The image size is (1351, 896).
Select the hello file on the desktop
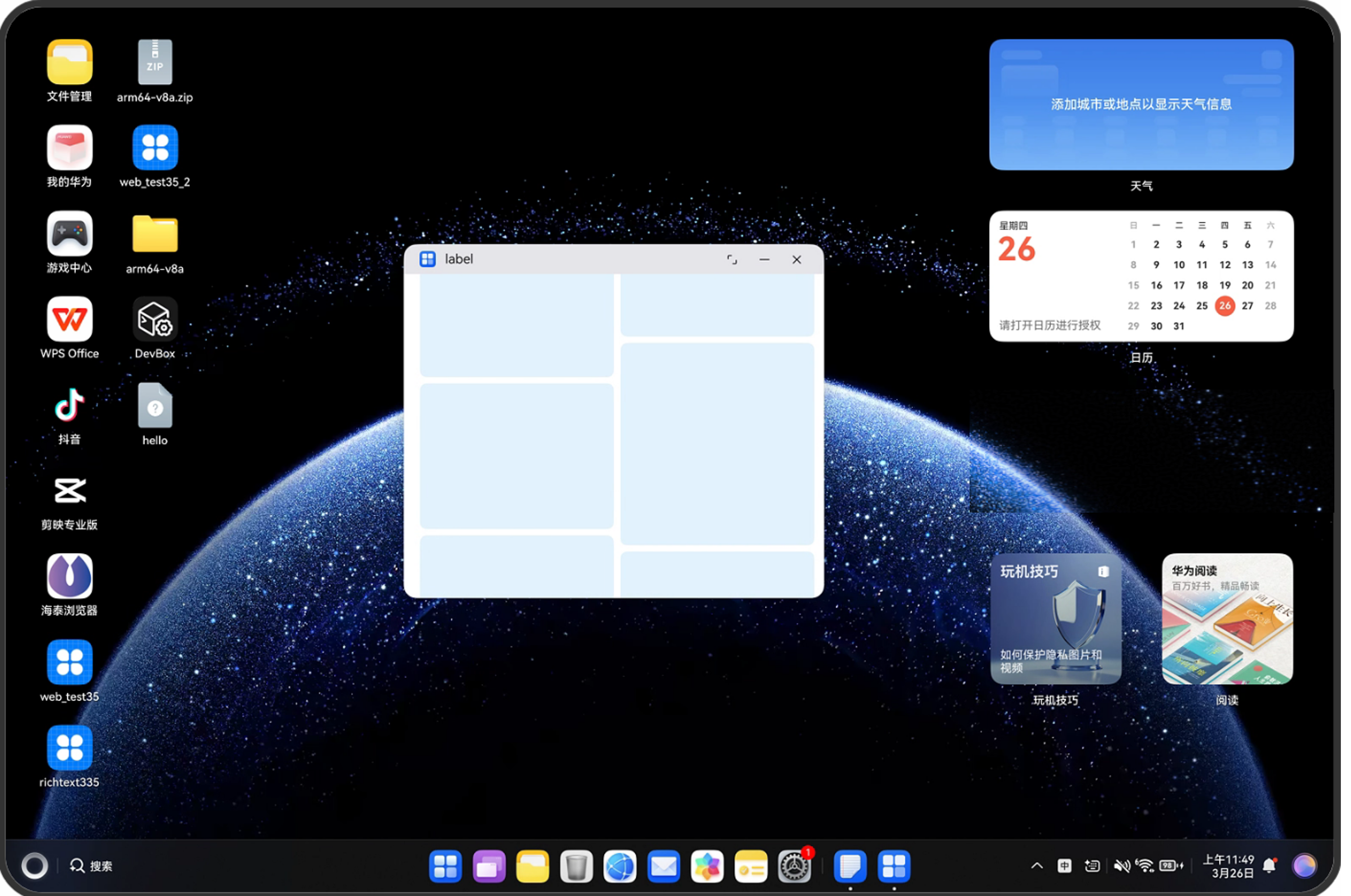click(x=155, y=405)
